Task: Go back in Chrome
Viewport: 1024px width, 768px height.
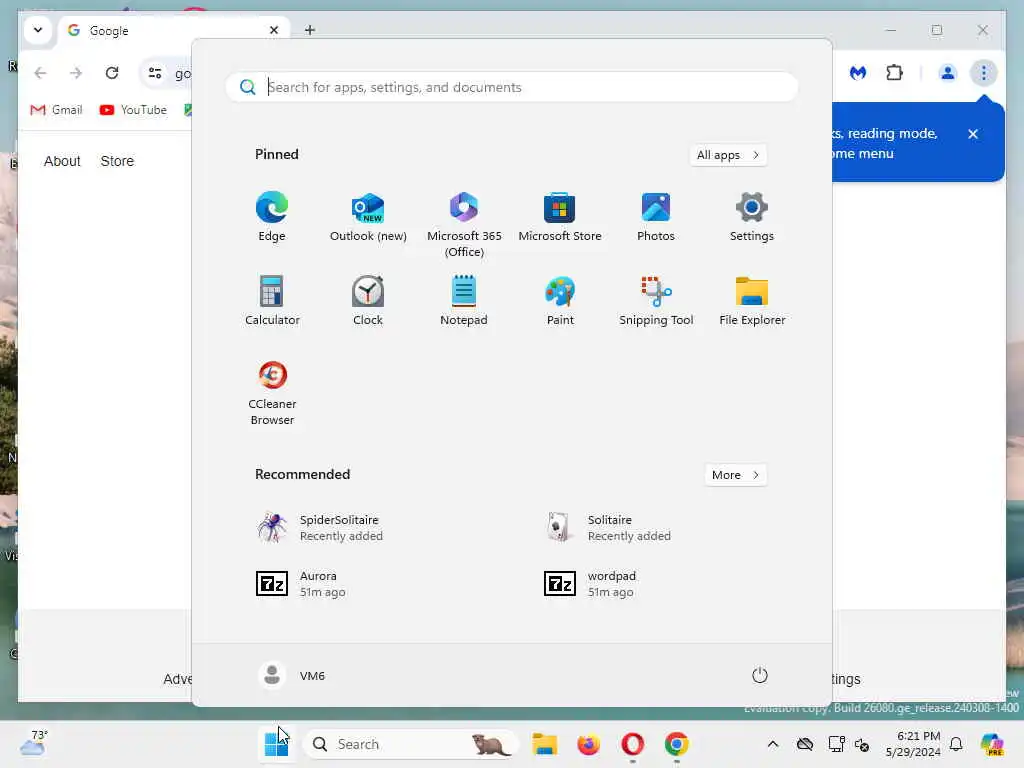Action: coord(40,73)
